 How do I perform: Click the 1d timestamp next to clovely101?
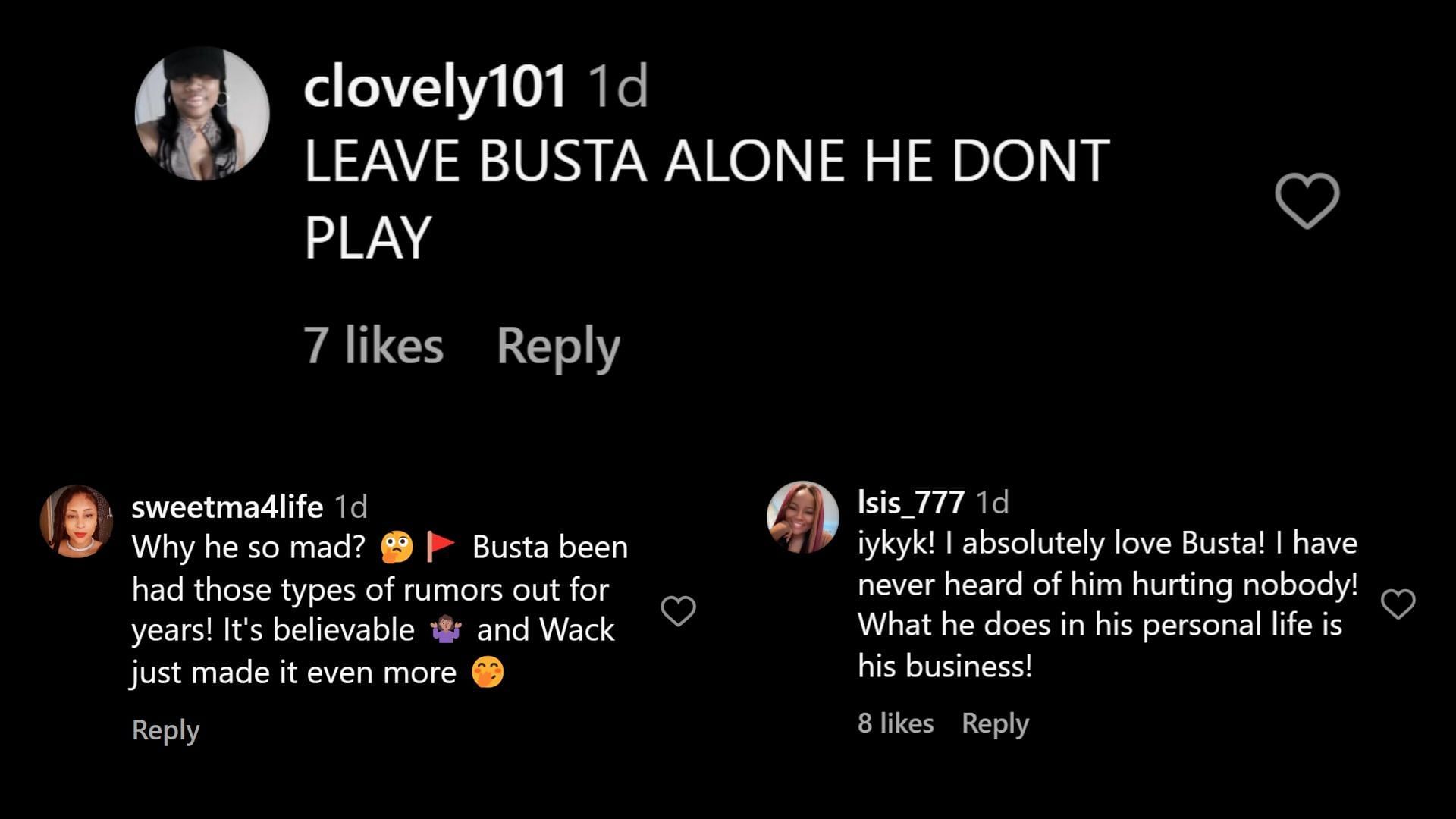pyautogui.click(x=619, y=86)
